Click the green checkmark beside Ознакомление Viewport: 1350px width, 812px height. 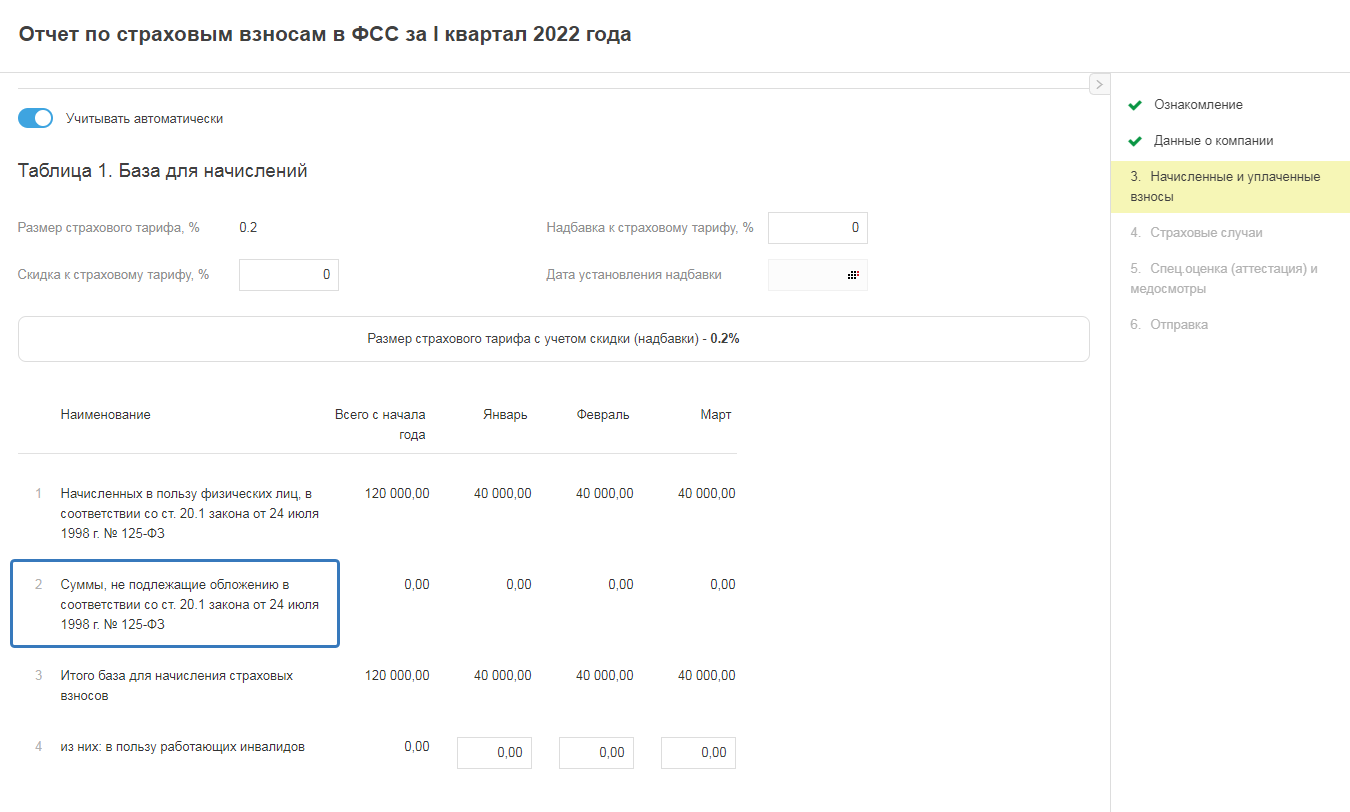coord(1135,105)
